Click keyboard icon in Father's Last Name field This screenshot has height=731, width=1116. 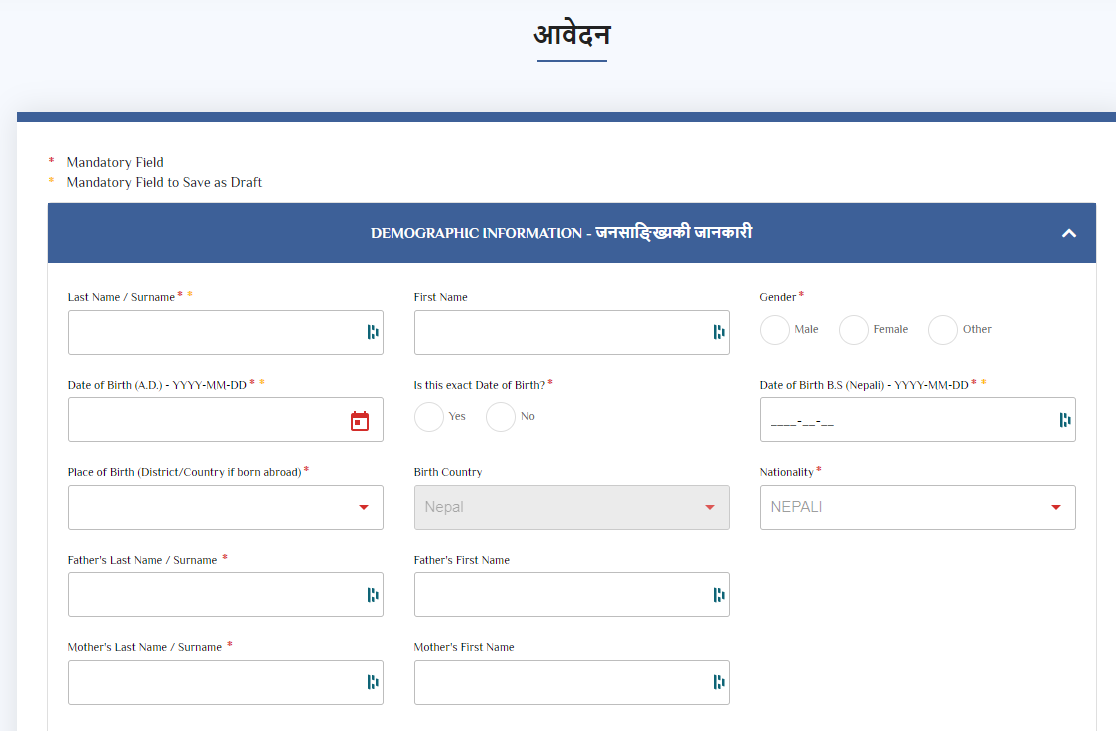tap(373, 594)
